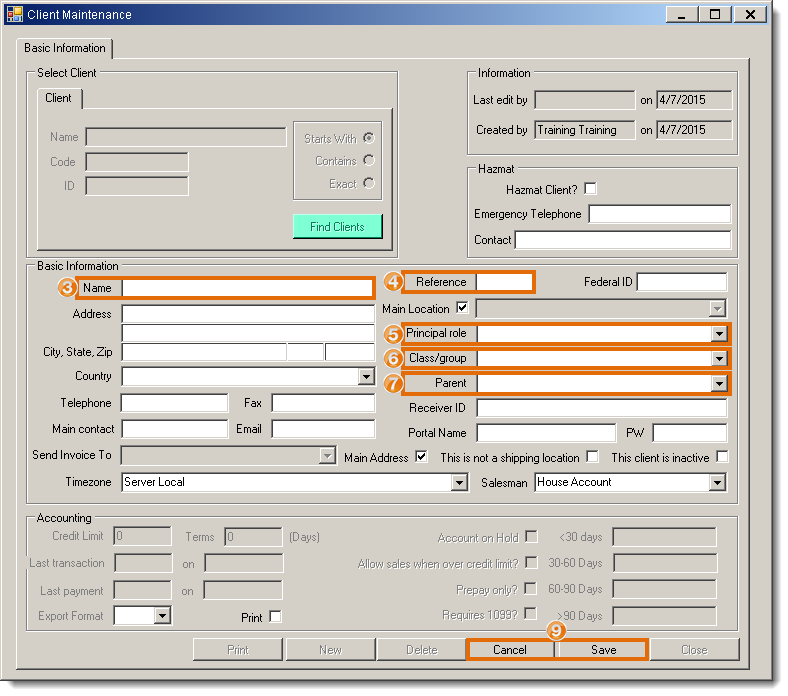Click the Select Client Name search field
This screenshot has height=696, width=788.
pos(186,137)
